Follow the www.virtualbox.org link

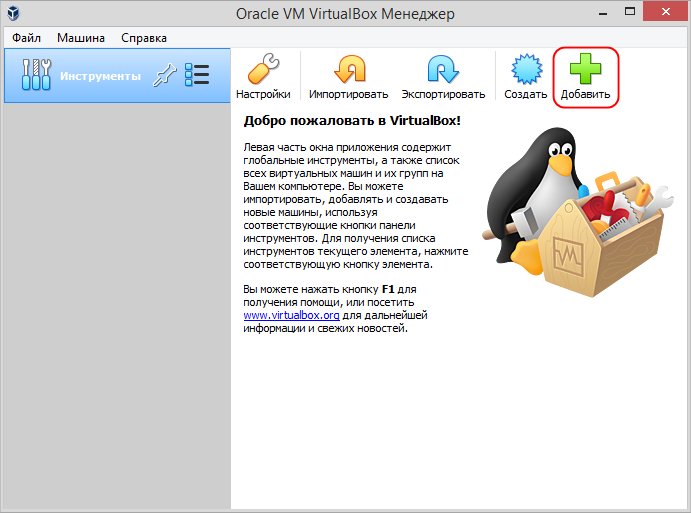pyautogui.click(x=291, y=315)
